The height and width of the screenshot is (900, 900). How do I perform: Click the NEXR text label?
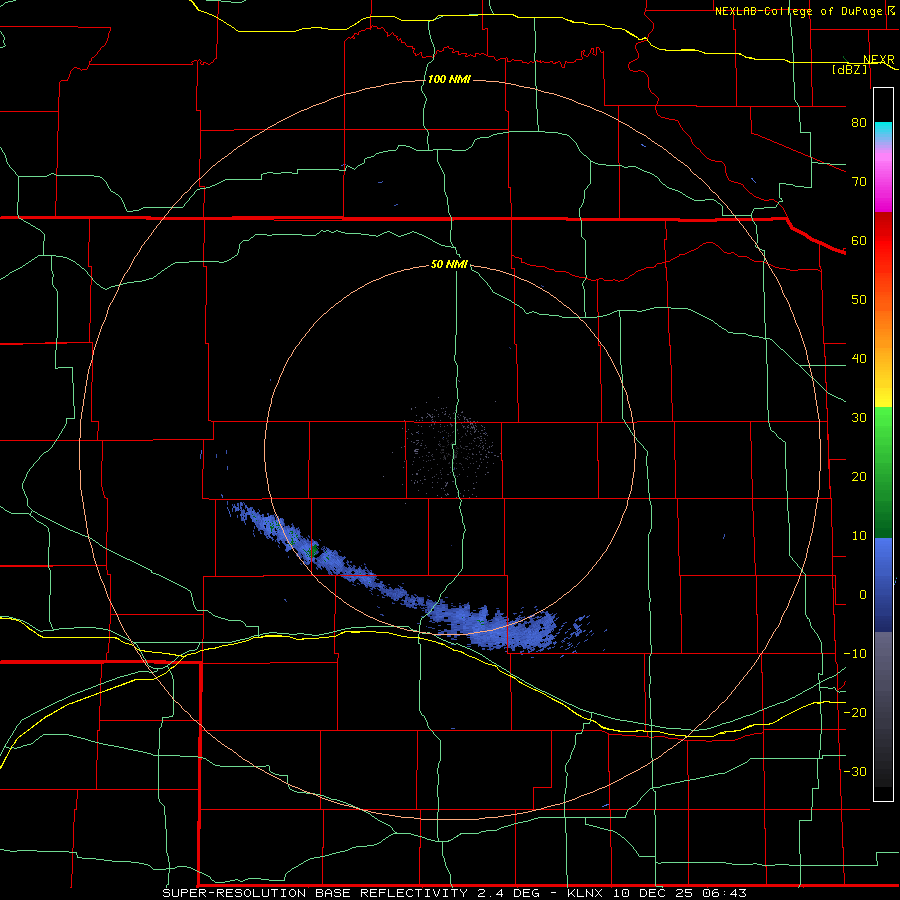[x=878, y=60]
